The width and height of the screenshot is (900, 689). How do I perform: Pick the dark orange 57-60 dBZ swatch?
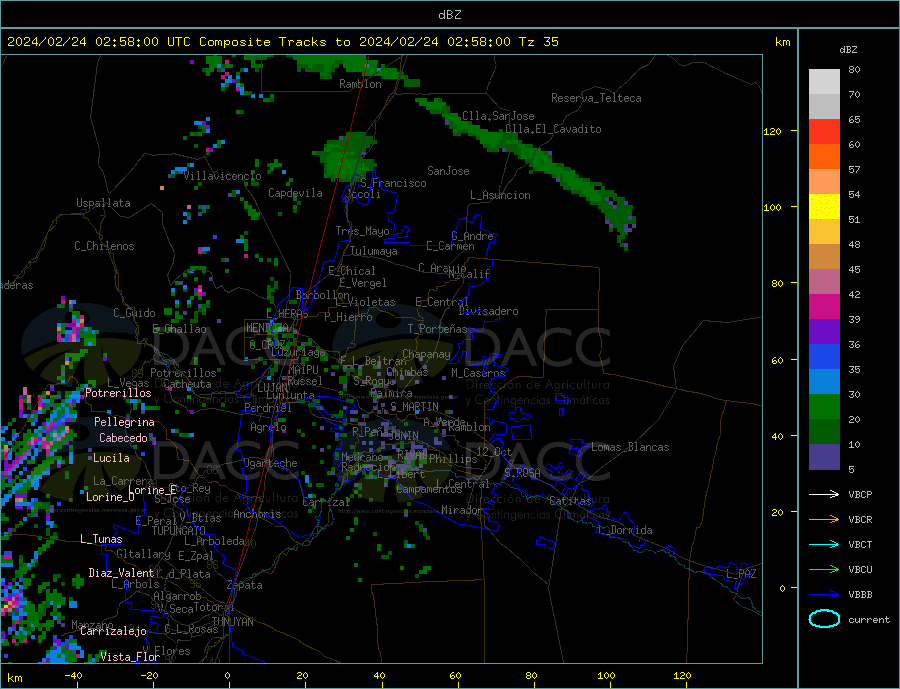pos(824,157)
